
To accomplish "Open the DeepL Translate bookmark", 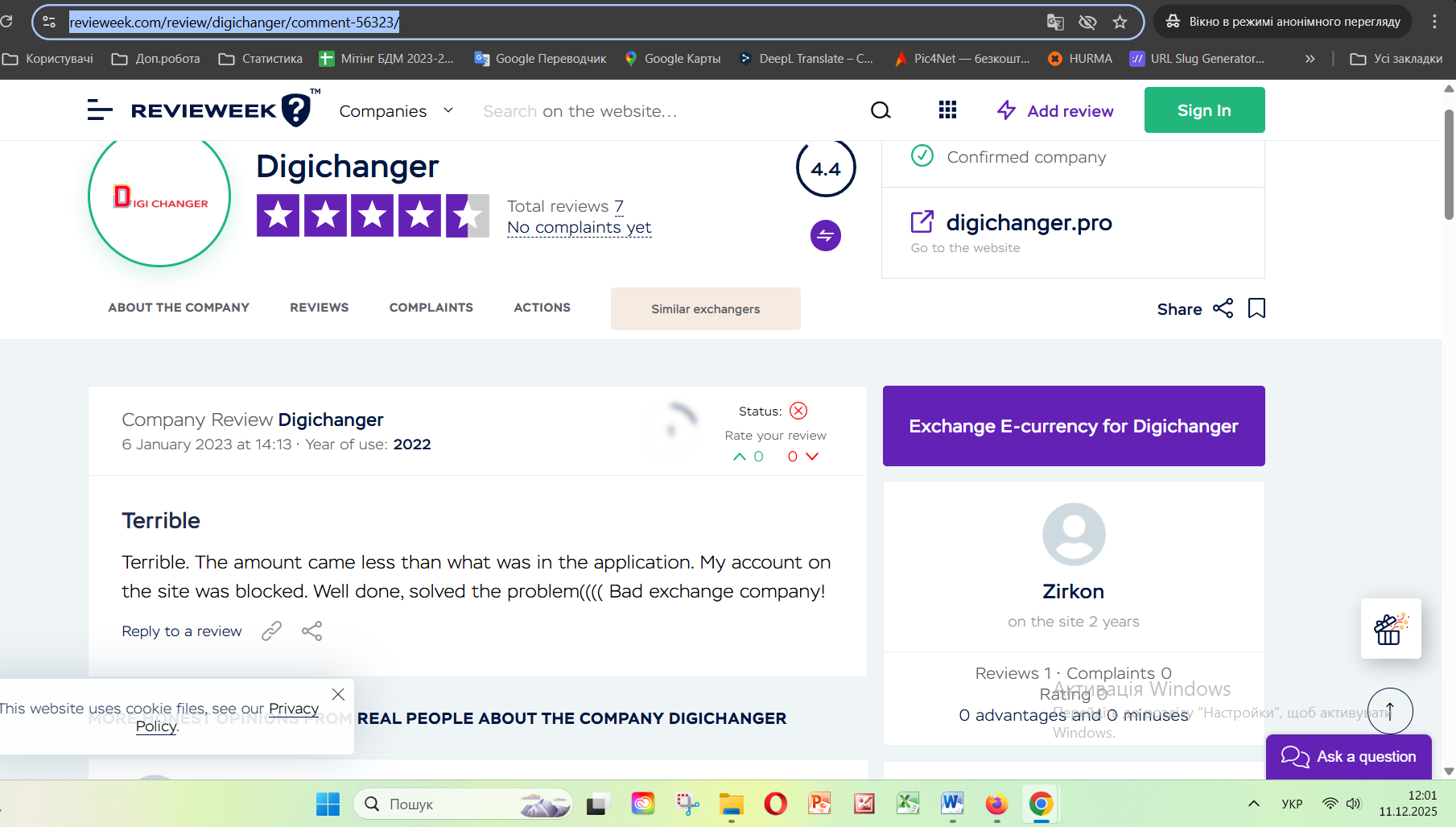I will [x=806, y=59].
